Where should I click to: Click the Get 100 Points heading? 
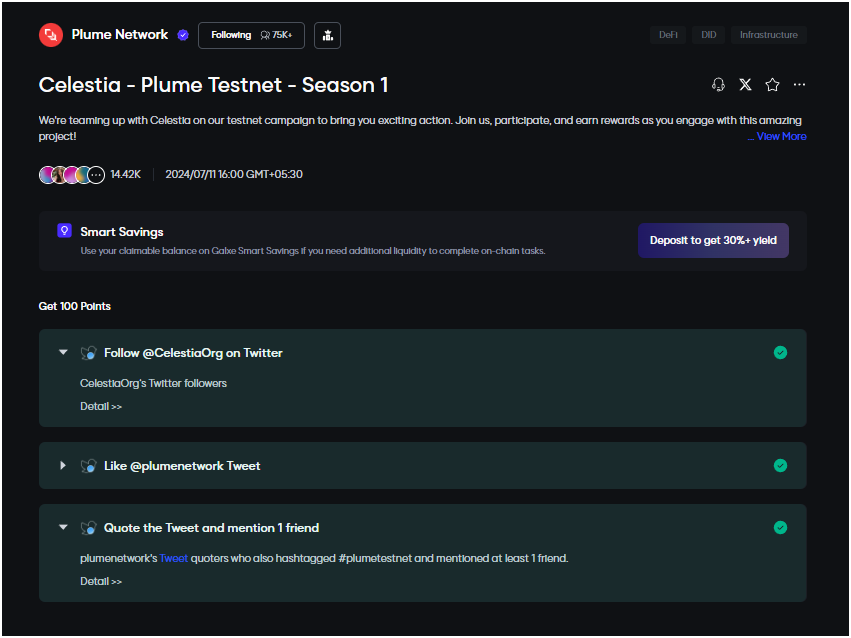74,307
